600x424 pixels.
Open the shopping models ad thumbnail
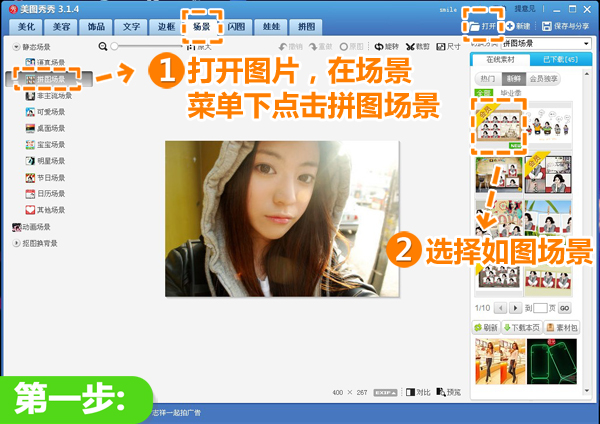point(500,361)
